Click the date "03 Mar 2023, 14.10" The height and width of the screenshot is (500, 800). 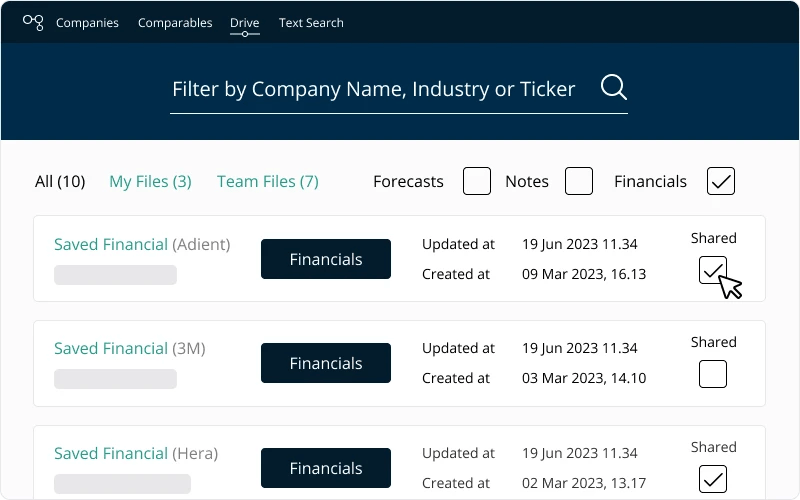pos(584,379)
